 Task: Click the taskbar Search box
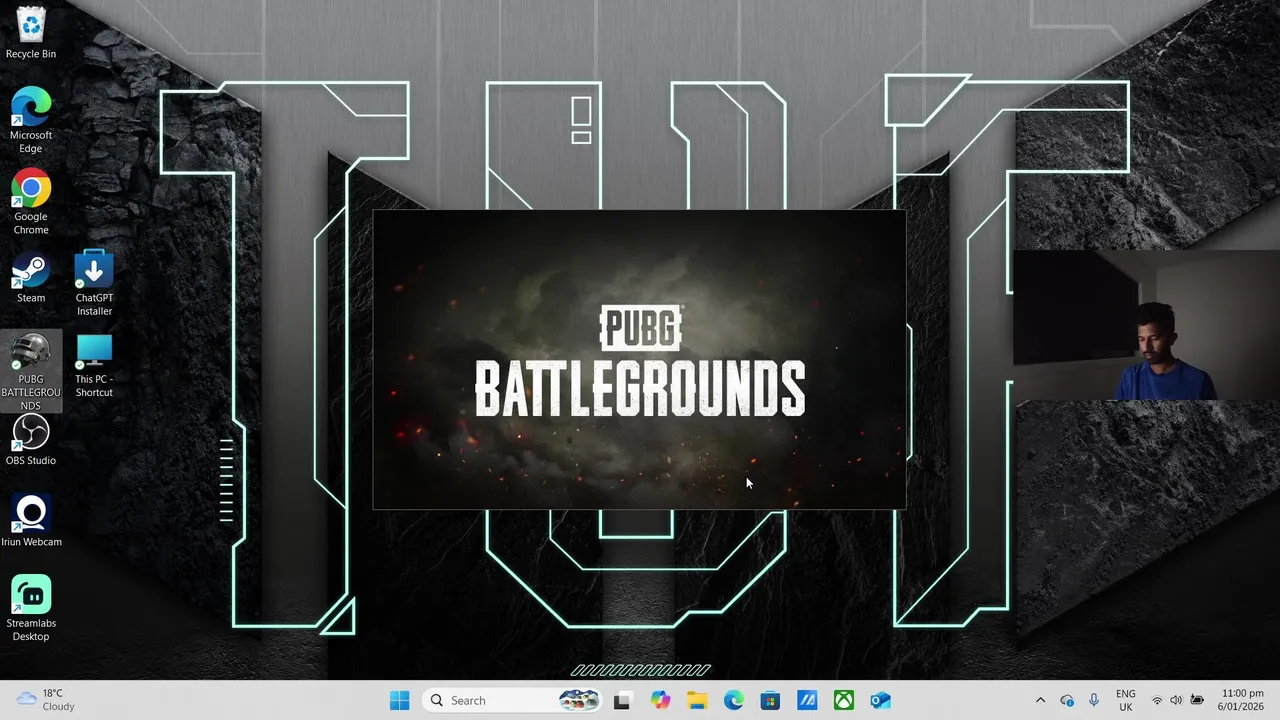pyautogui.click(x=514, y=700)
